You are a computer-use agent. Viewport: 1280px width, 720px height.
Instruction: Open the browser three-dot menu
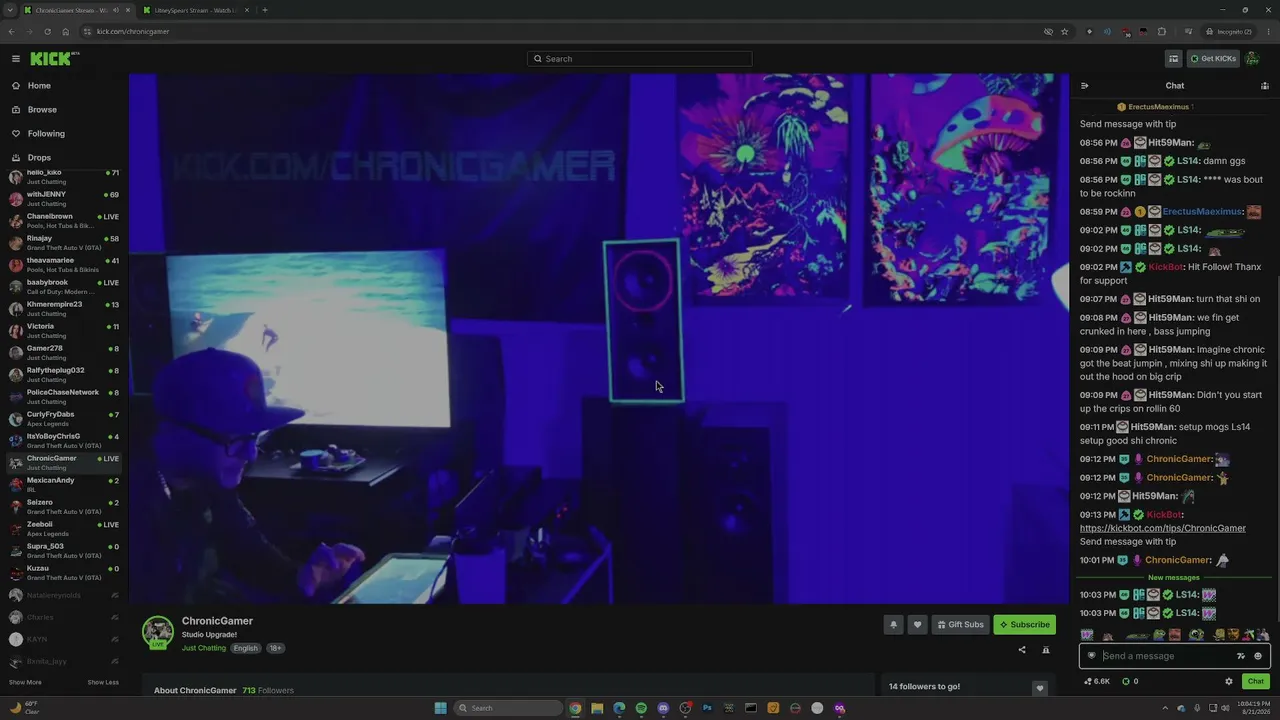pyautogui.click(x=1267, y=31)
